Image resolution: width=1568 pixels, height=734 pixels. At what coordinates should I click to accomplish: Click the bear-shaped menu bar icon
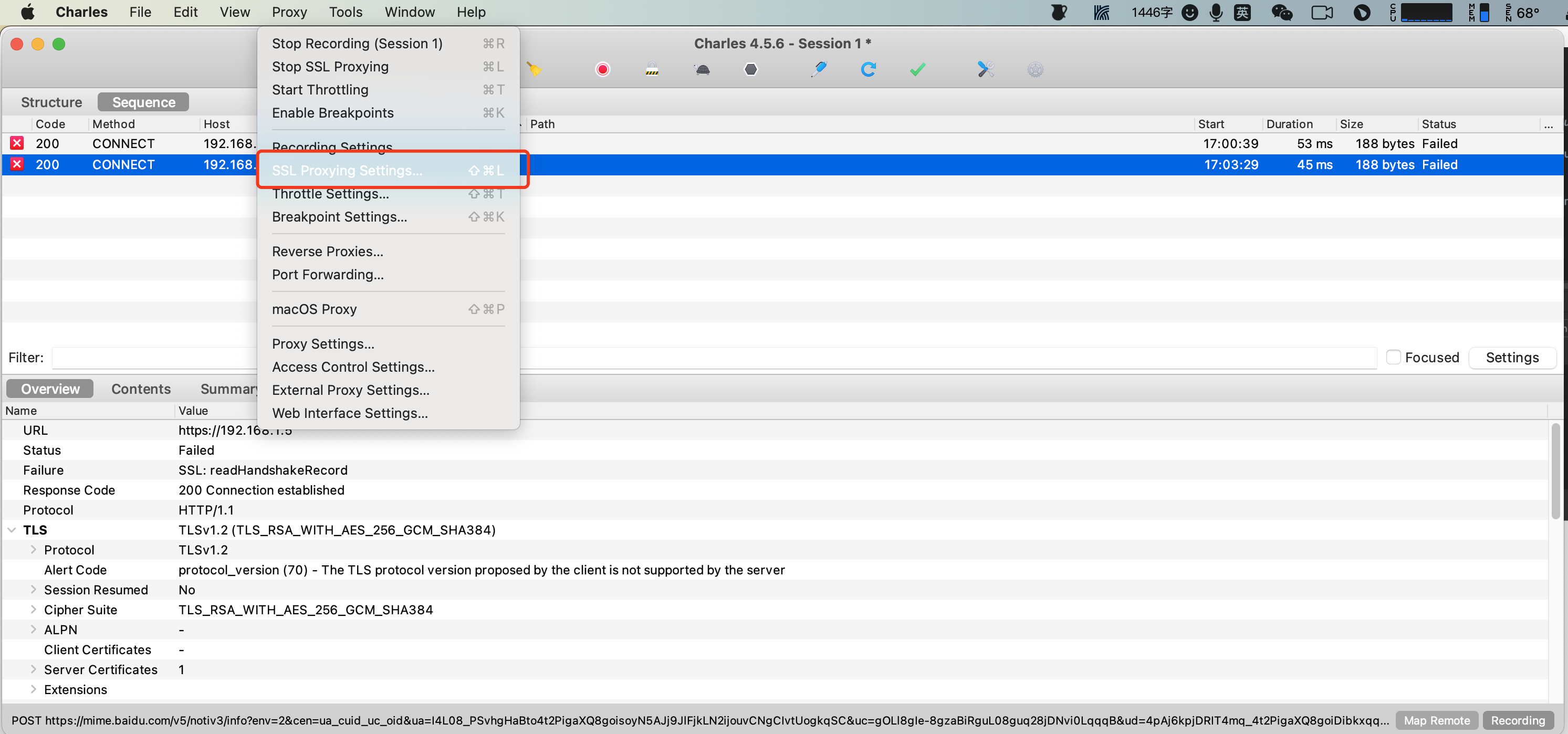tap(1059, 12)
